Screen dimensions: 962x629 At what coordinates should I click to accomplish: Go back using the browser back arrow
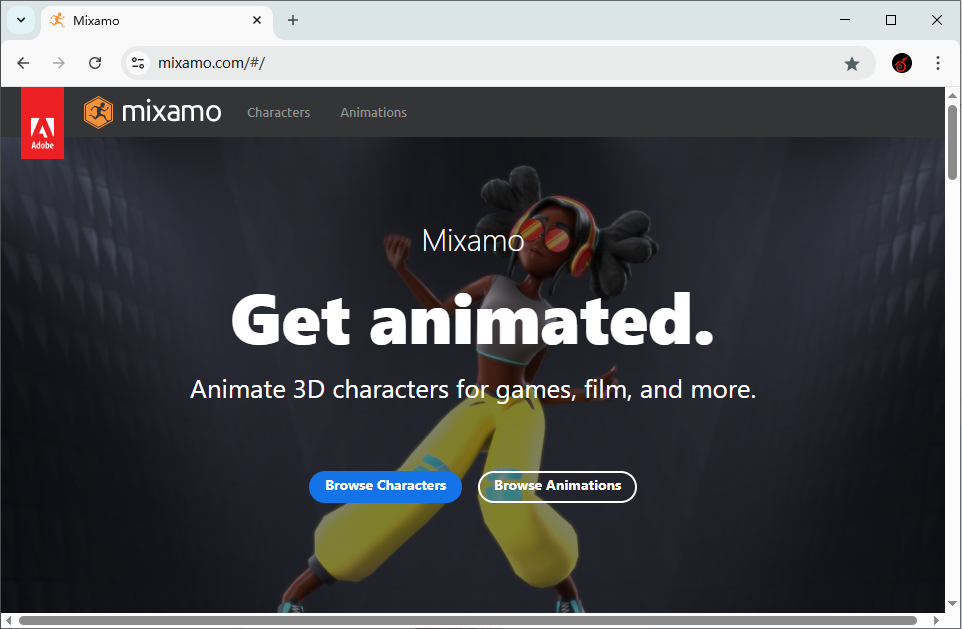pyautogui.click(x=23, y=63)
